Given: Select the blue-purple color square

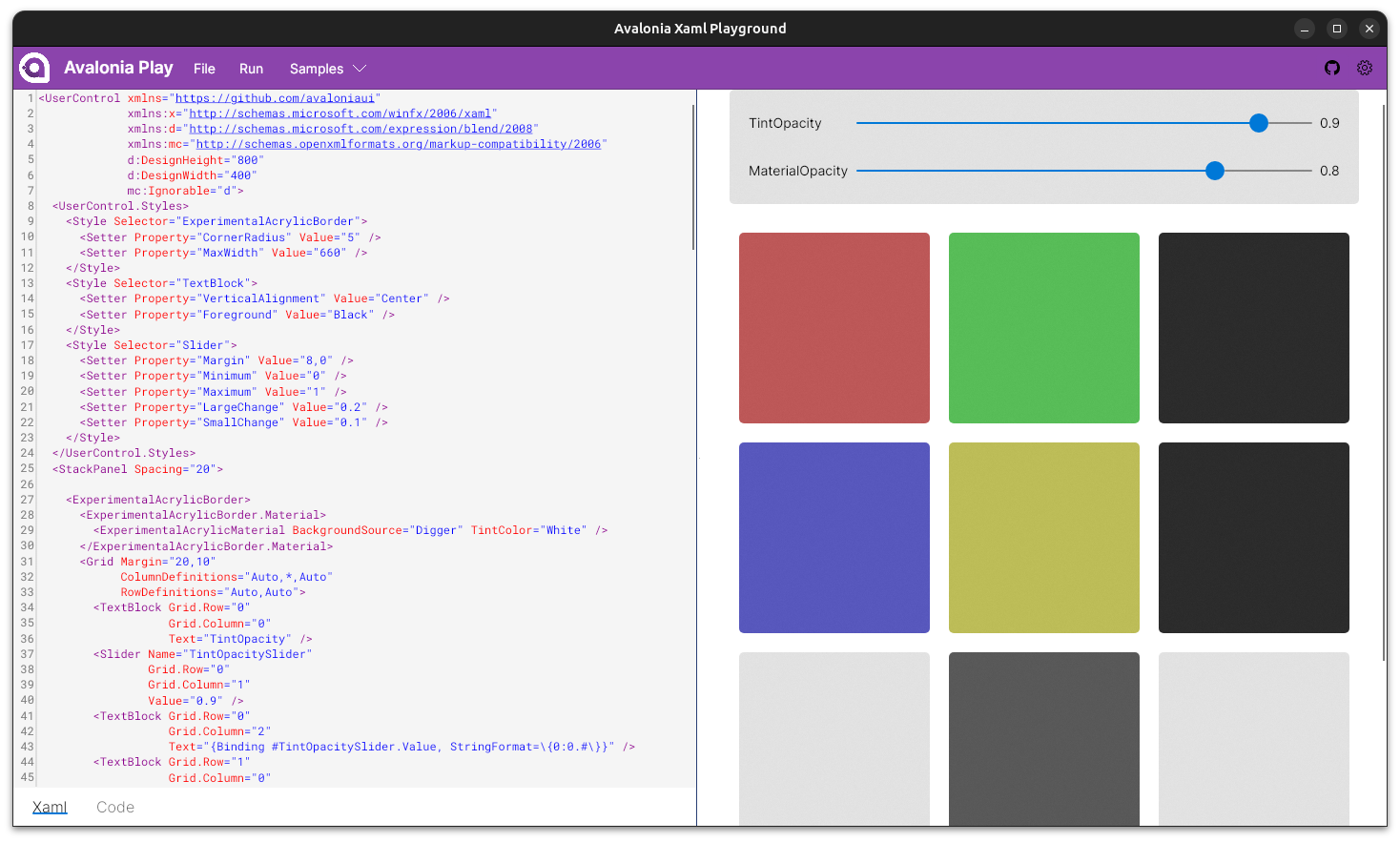Looking at the screenshot, I should click(834, 538).
